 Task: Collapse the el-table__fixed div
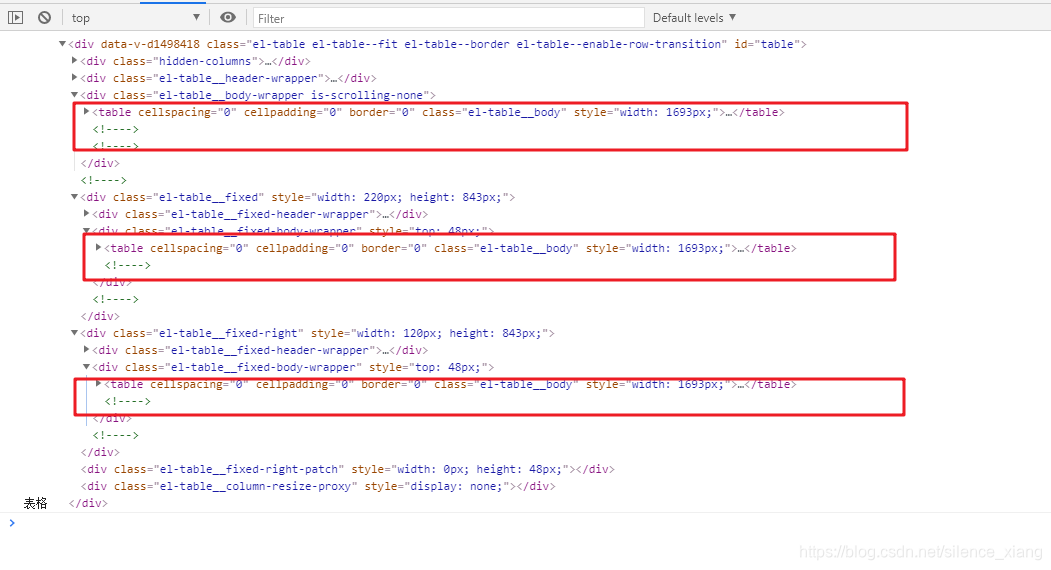pos(74,196)
